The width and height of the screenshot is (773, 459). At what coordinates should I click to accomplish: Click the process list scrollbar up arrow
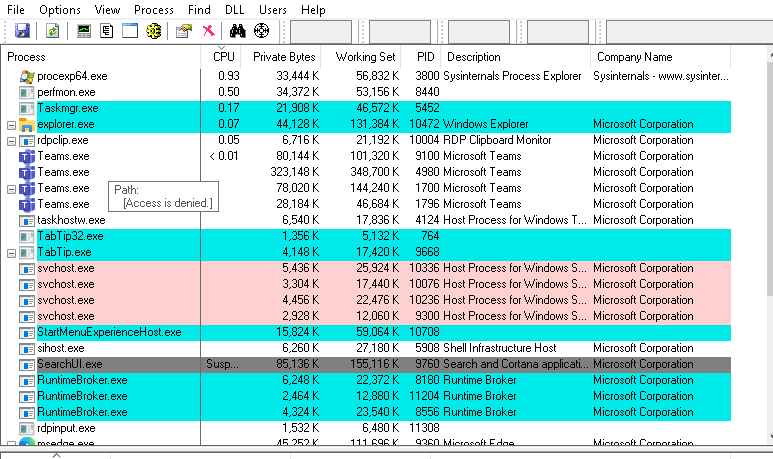[771, 55]
